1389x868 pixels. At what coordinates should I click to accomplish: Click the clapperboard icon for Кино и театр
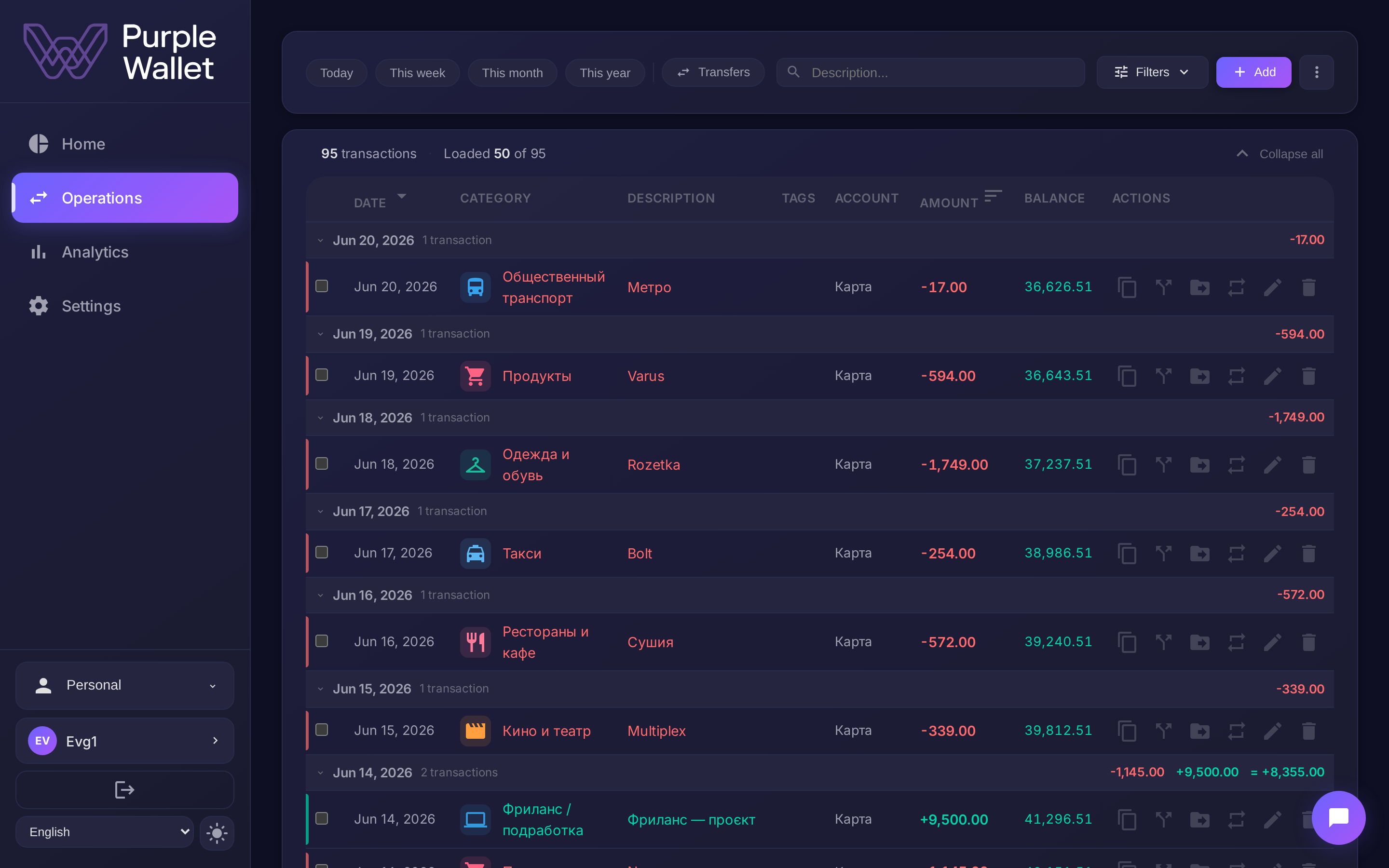[475, 731]
